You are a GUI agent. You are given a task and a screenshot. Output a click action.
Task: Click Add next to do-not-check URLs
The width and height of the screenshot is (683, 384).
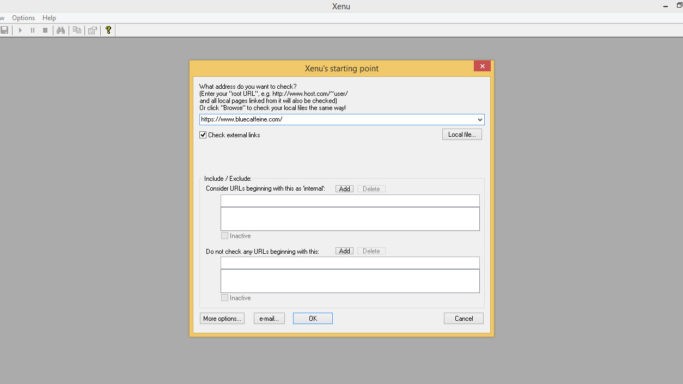pos(344,251)
